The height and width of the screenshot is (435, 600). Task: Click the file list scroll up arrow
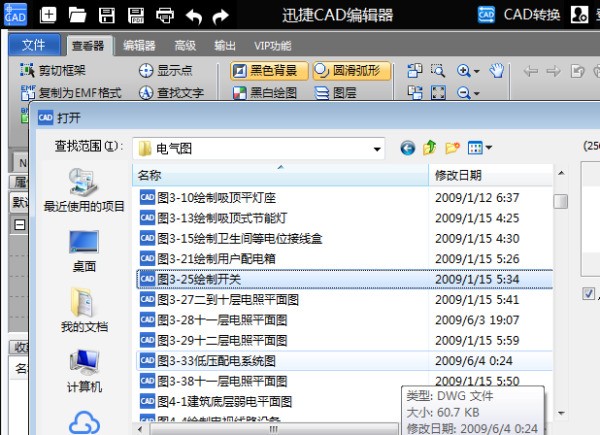(x=561, y=173)
